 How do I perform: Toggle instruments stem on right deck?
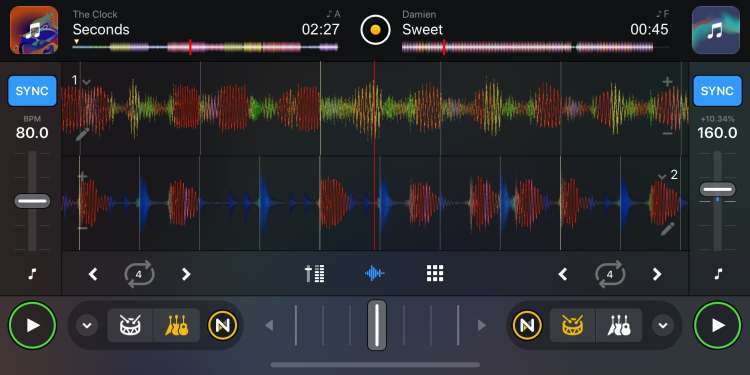coord(619,326)
